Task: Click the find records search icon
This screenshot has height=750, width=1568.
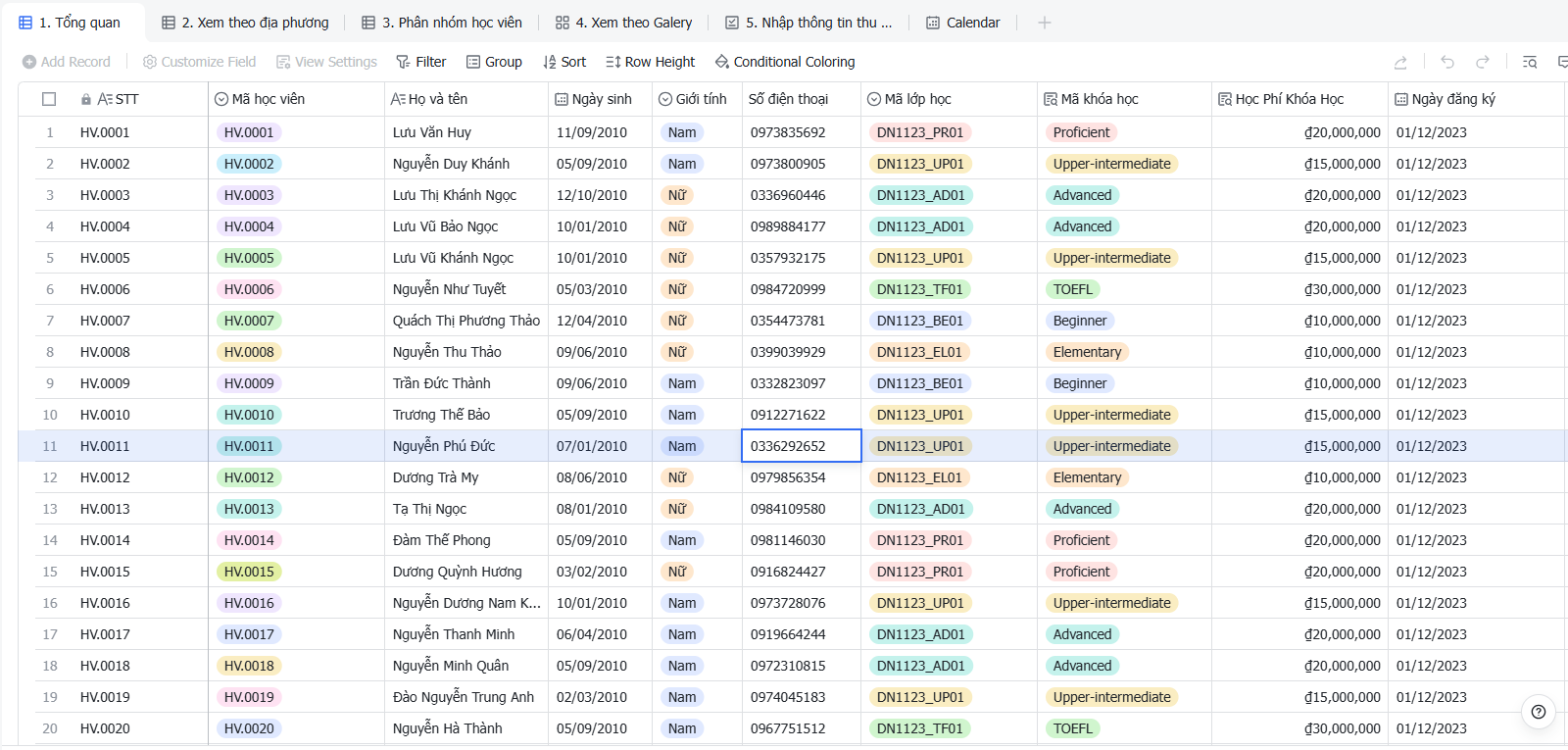Action: 1530,62
